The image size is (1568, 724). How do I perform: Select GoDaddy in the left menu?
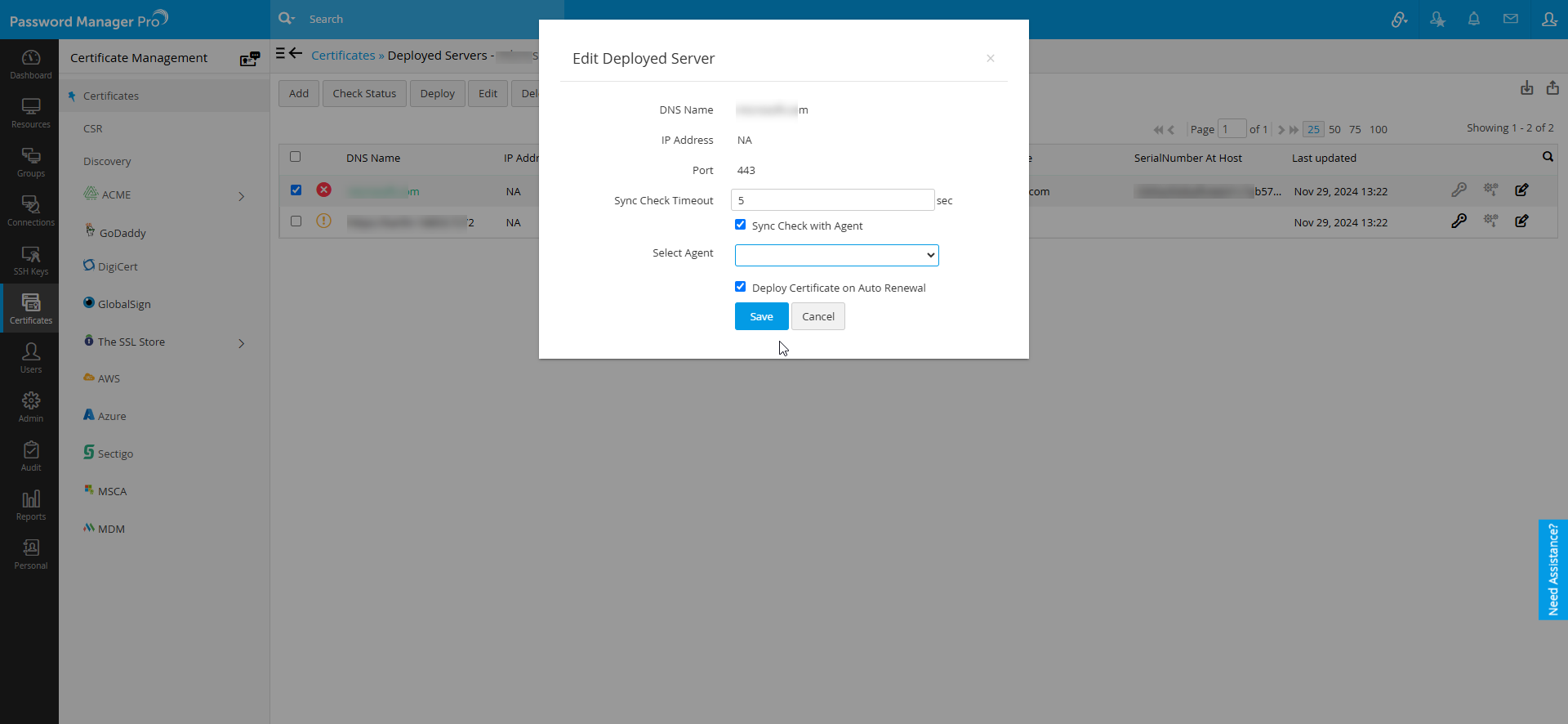[x=122, y=233]
